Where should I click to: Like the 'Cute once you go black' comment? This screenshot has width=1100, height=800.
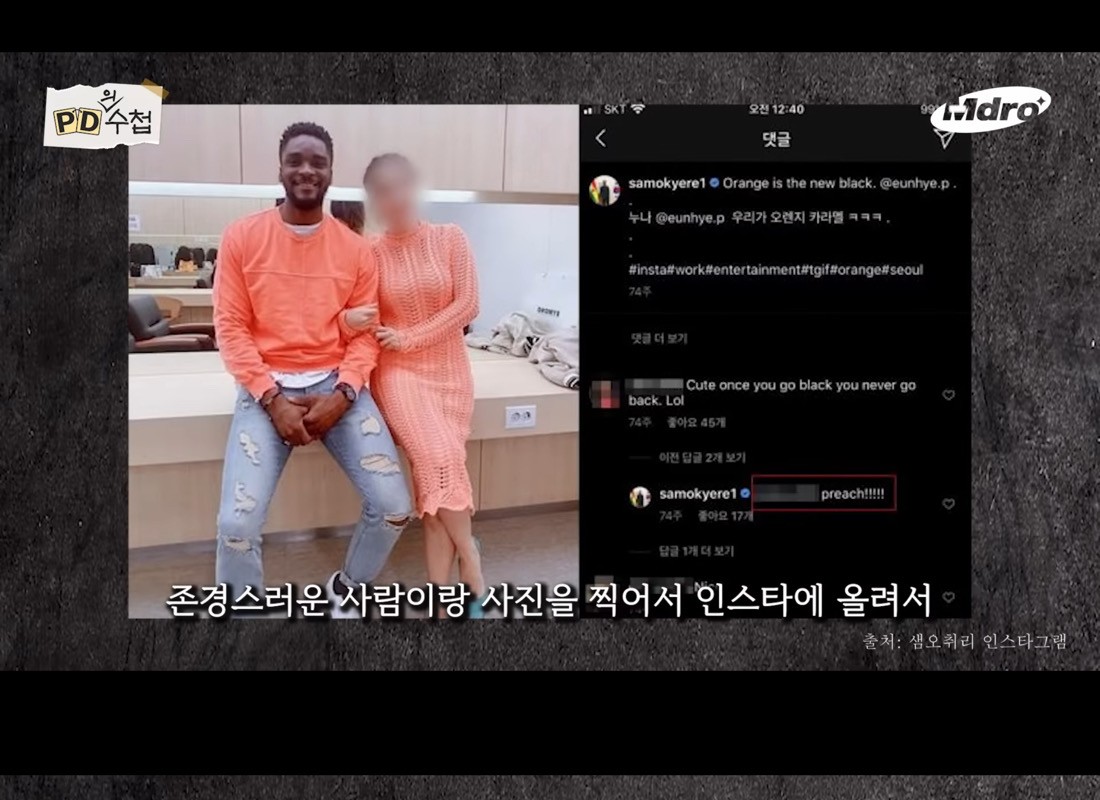click(x=948, y=395)
